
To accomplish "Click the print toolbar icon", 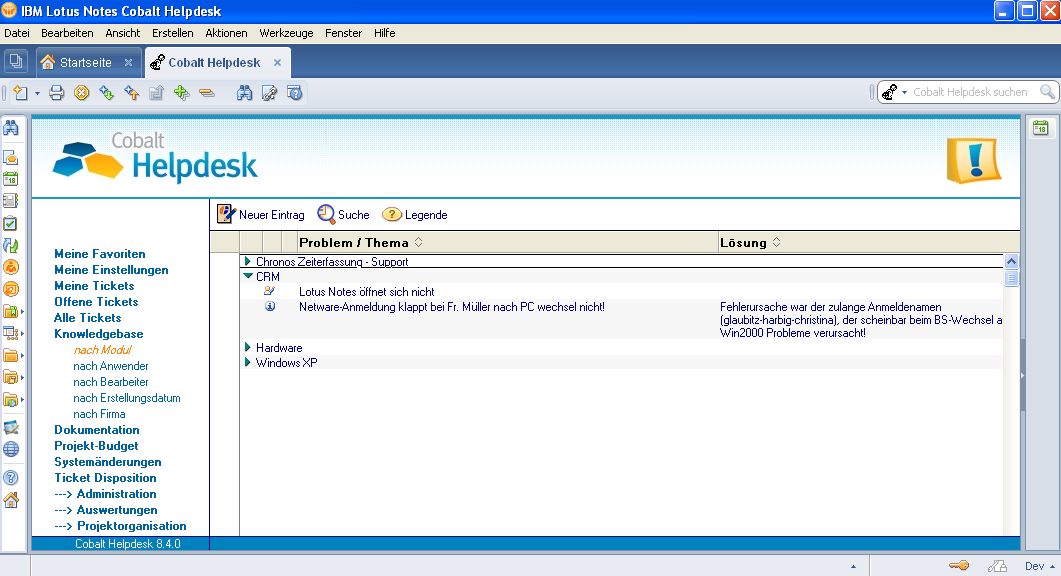I will pos(57,93).
